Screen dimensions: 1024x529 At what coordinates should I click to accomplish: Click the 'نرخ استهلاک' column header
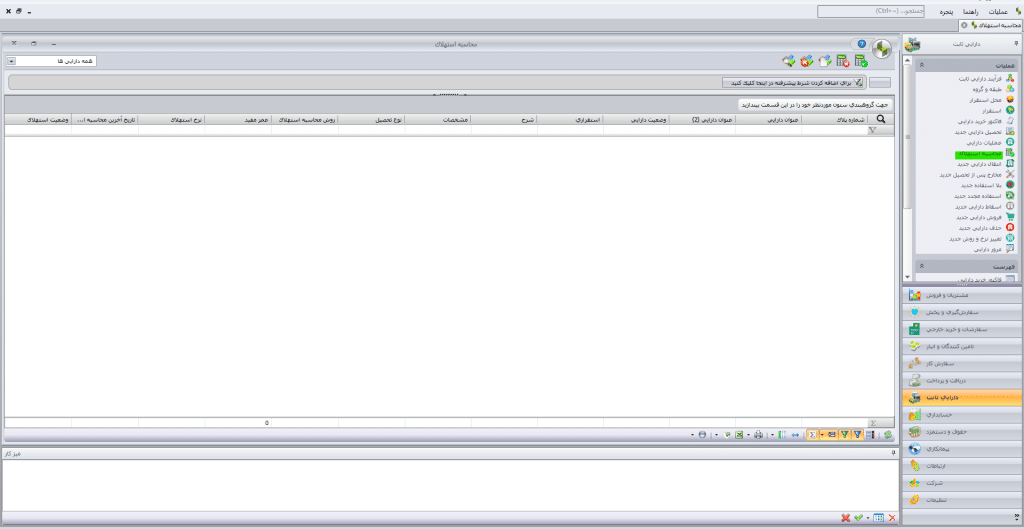click(172, 120)
